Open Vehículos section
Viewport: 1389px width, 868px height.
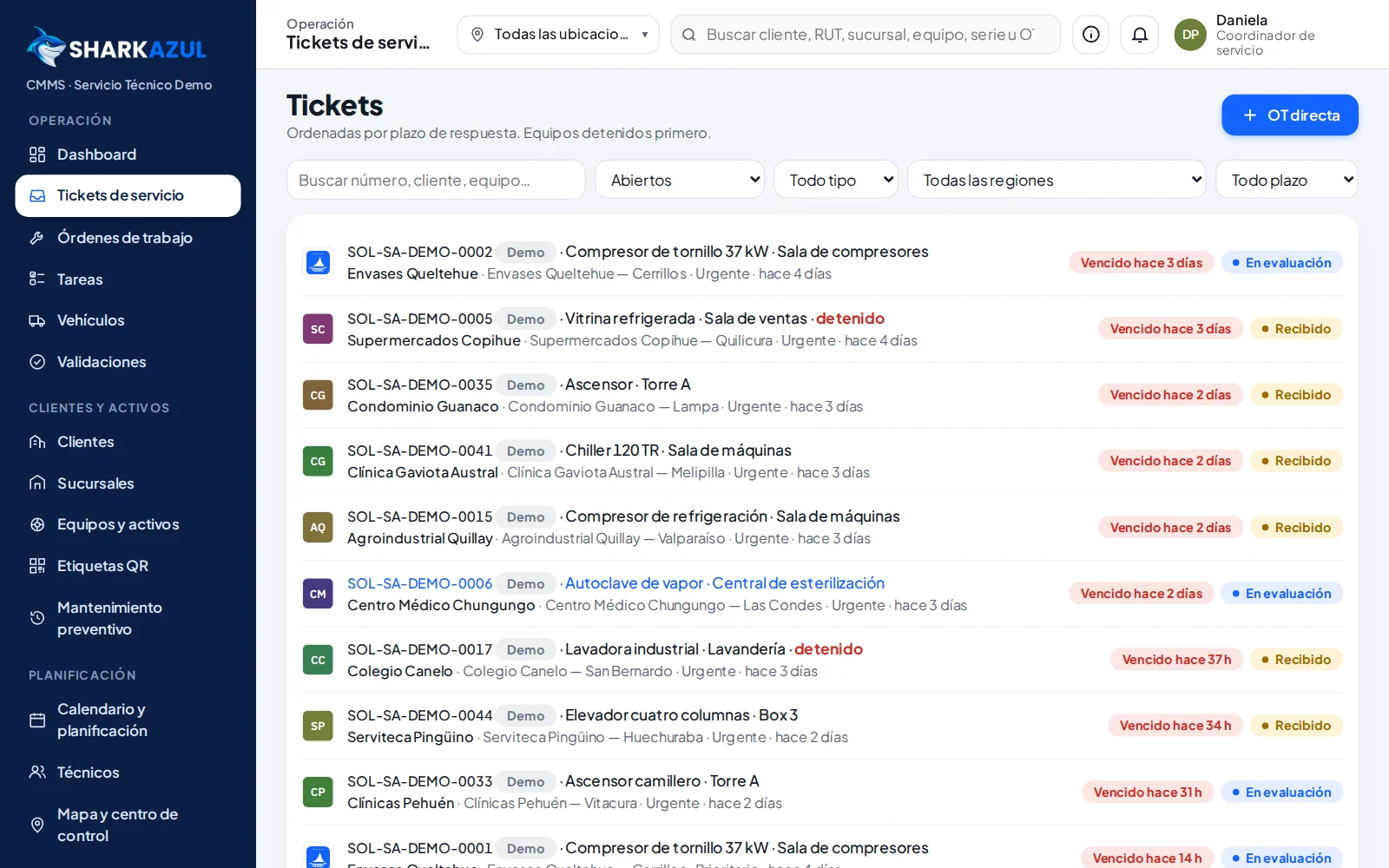(x=128, y=320)
